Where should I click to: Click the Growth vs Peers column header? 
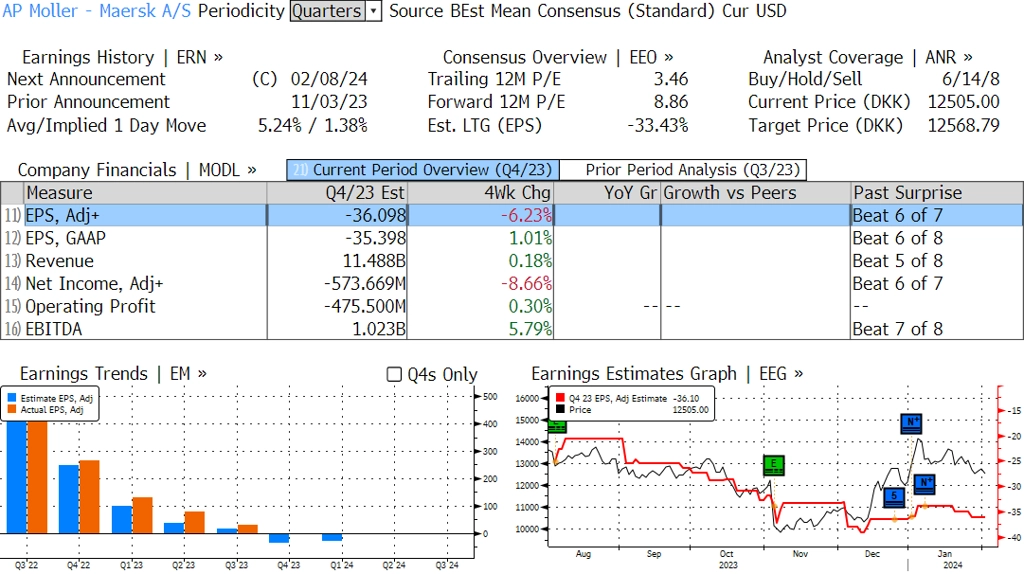[x=756, y=193]
